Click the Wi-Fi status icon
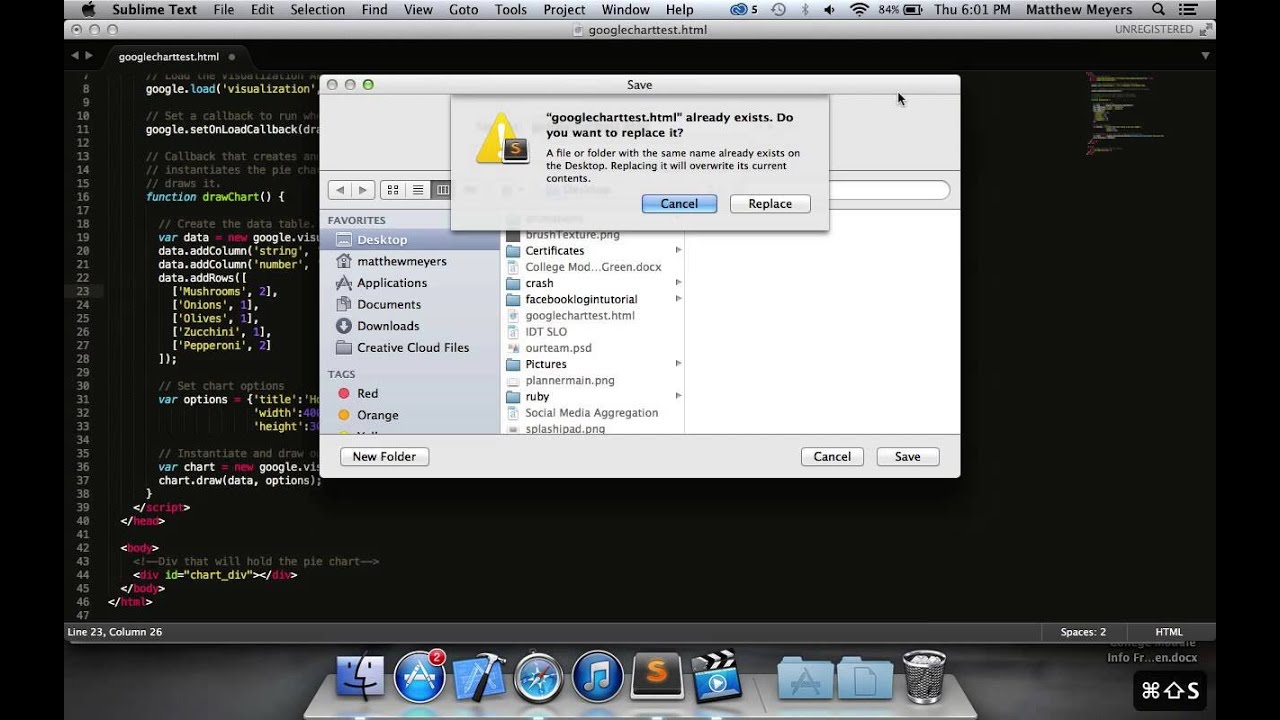Viewport: 1280px width, 720px height. coord(859,10)
